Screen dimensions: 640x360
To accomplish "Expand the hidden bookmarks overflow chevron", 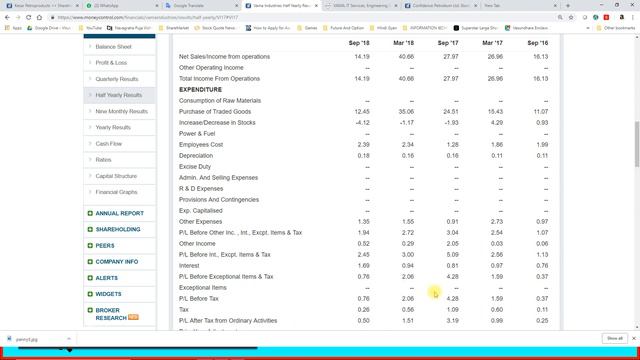I will tap(588, 28).
